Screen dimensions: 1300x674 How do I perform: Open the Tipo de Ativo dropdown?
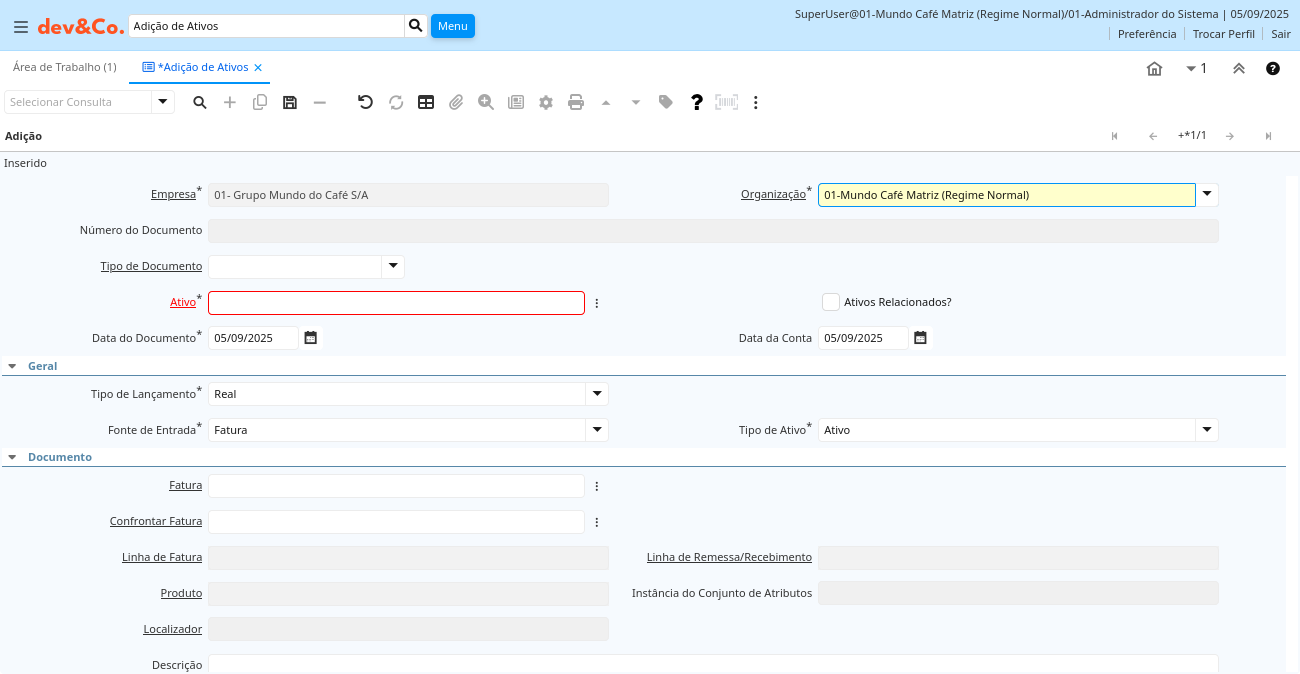click(1207, 430)
